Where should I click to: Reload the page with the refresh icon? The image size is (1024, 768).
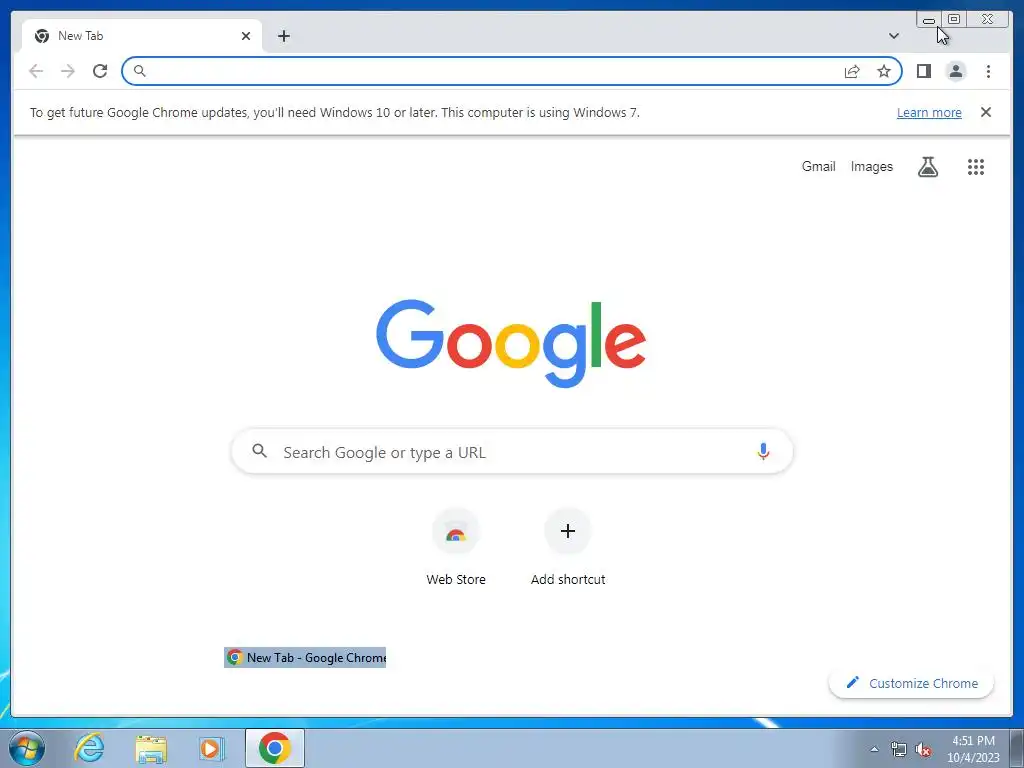tap(100, 71)
